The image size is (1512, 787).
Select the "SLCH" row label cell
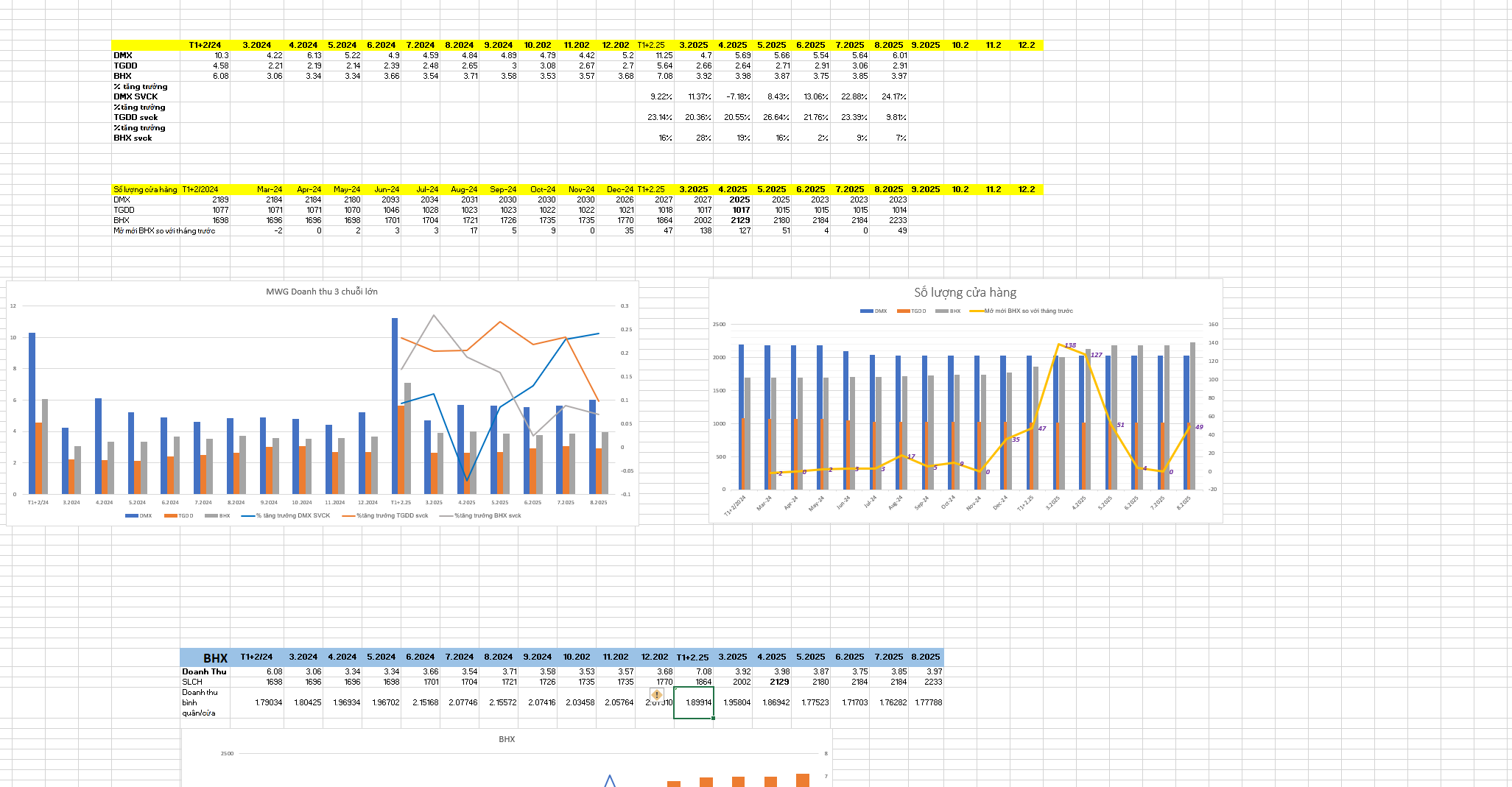coord(205,682)
